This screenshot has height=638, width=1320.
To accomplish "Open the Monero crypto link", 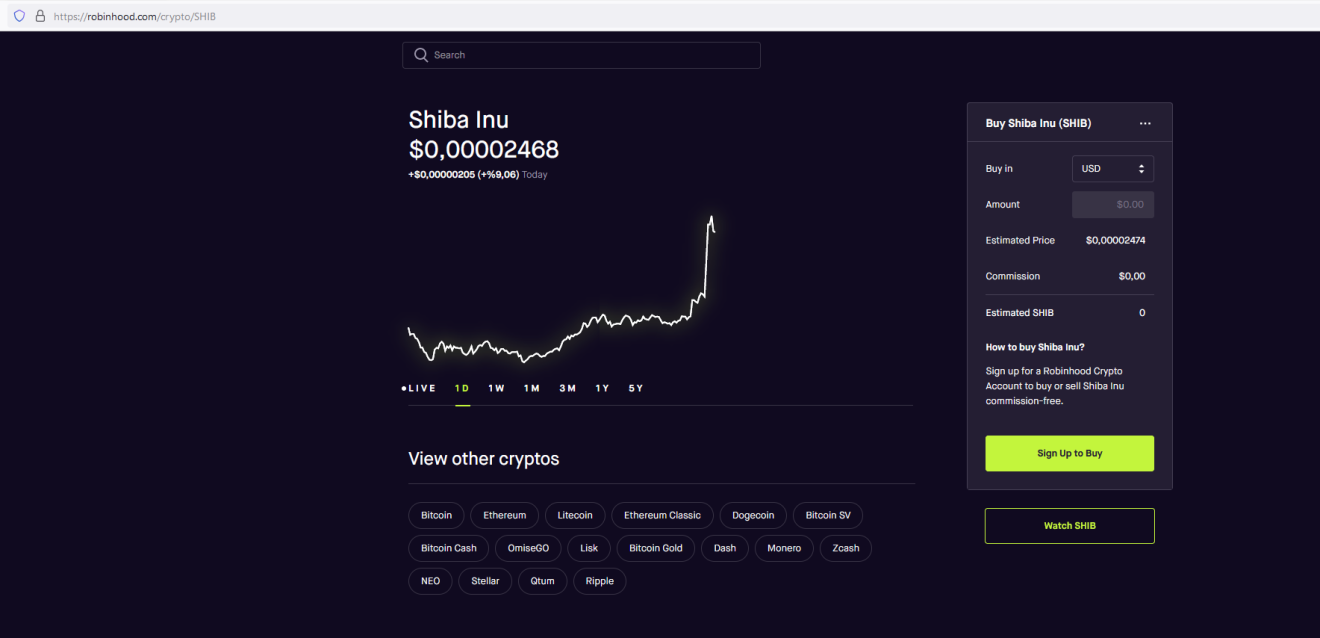I will (x=784, y=548).
